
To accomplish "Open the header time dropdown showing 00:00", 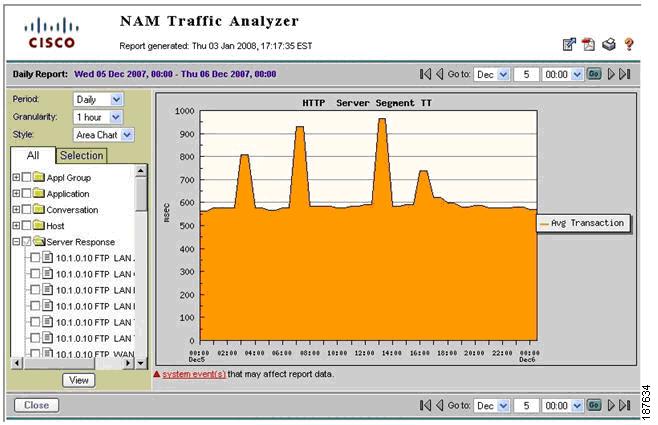I will [562, 75].
